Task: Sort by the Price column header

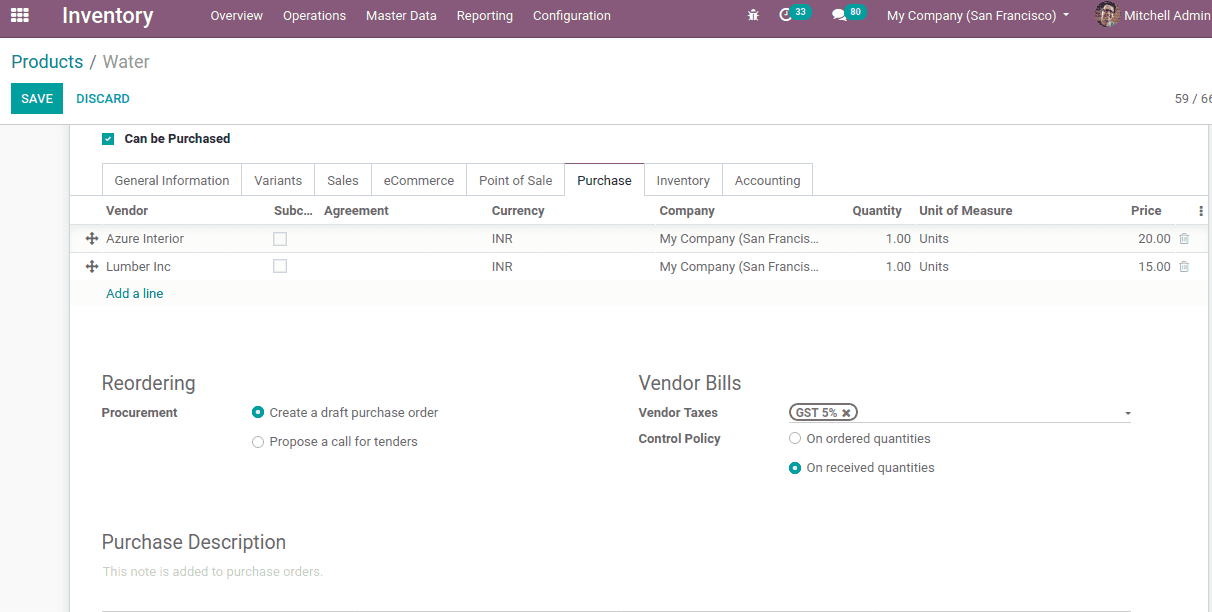Action: pyautogui.click(x=1146, y=211)
